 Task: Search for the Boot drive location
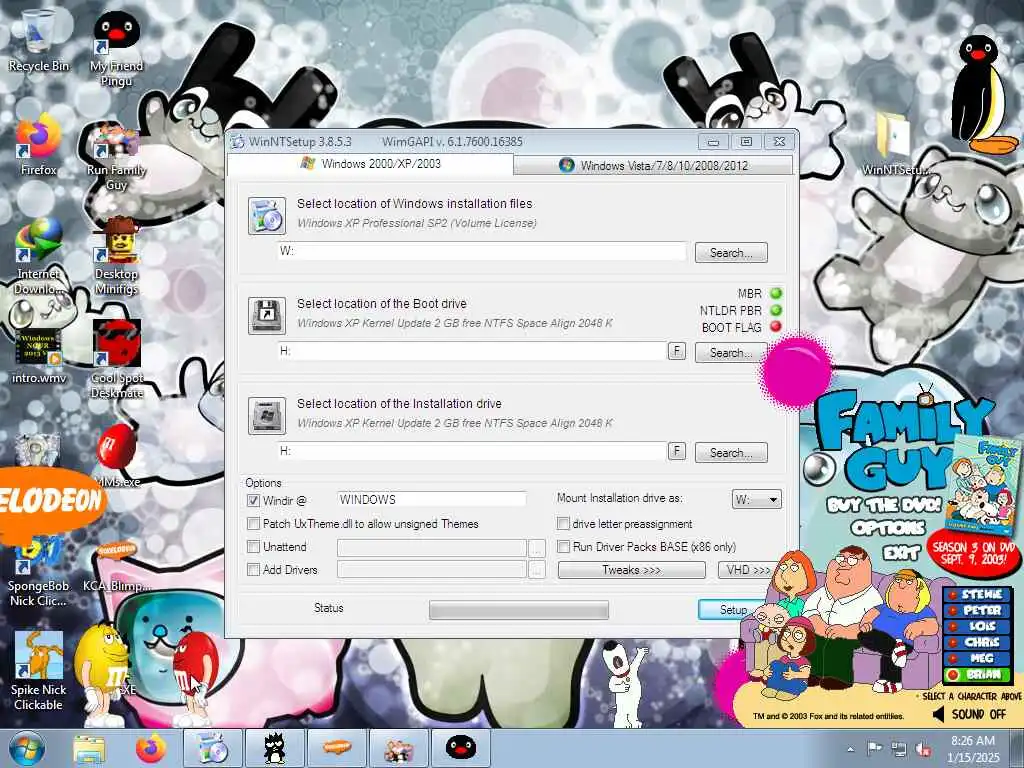pos(731,353)
